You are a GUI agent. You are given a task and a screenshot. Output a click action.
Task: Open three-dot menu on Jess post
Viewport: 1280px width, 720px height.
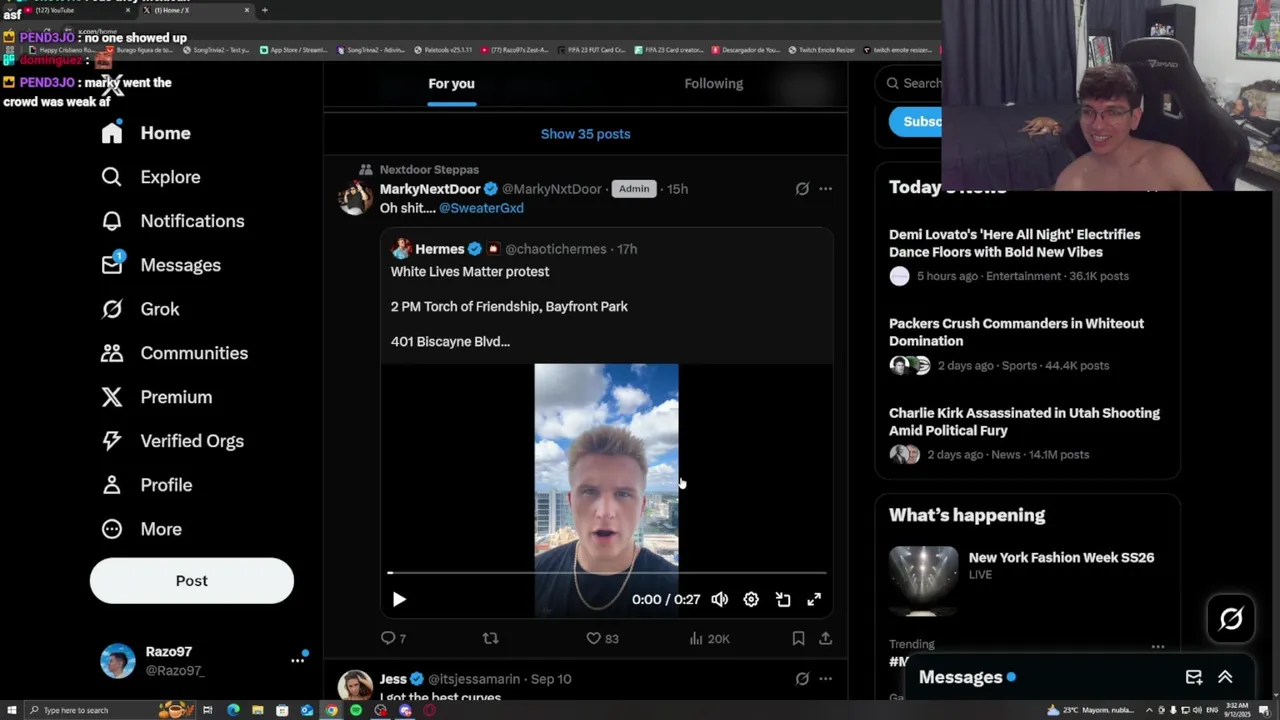(x=825, y=679)
